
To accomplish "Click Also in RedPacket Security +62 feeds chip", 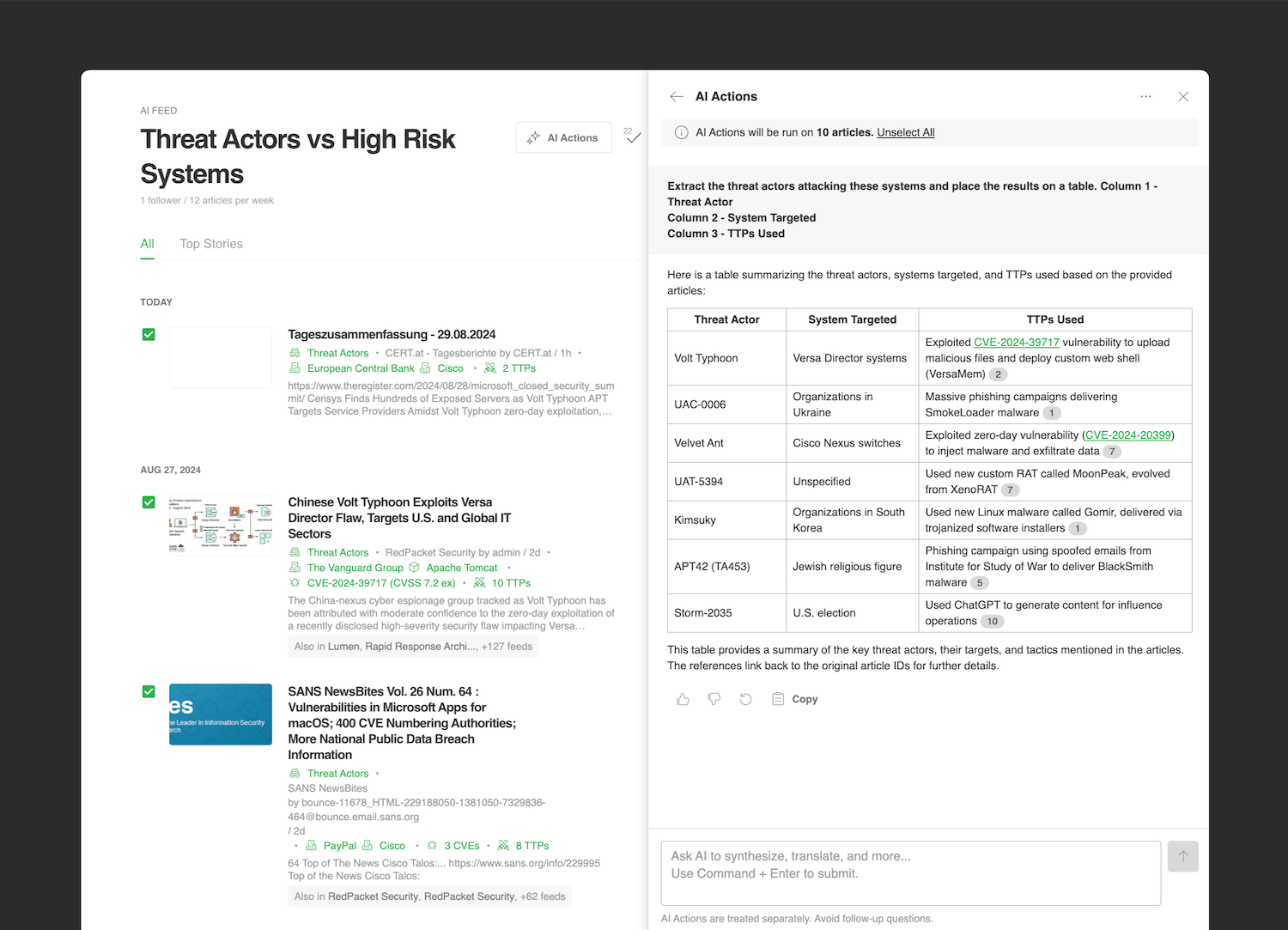I will [429, 897].
